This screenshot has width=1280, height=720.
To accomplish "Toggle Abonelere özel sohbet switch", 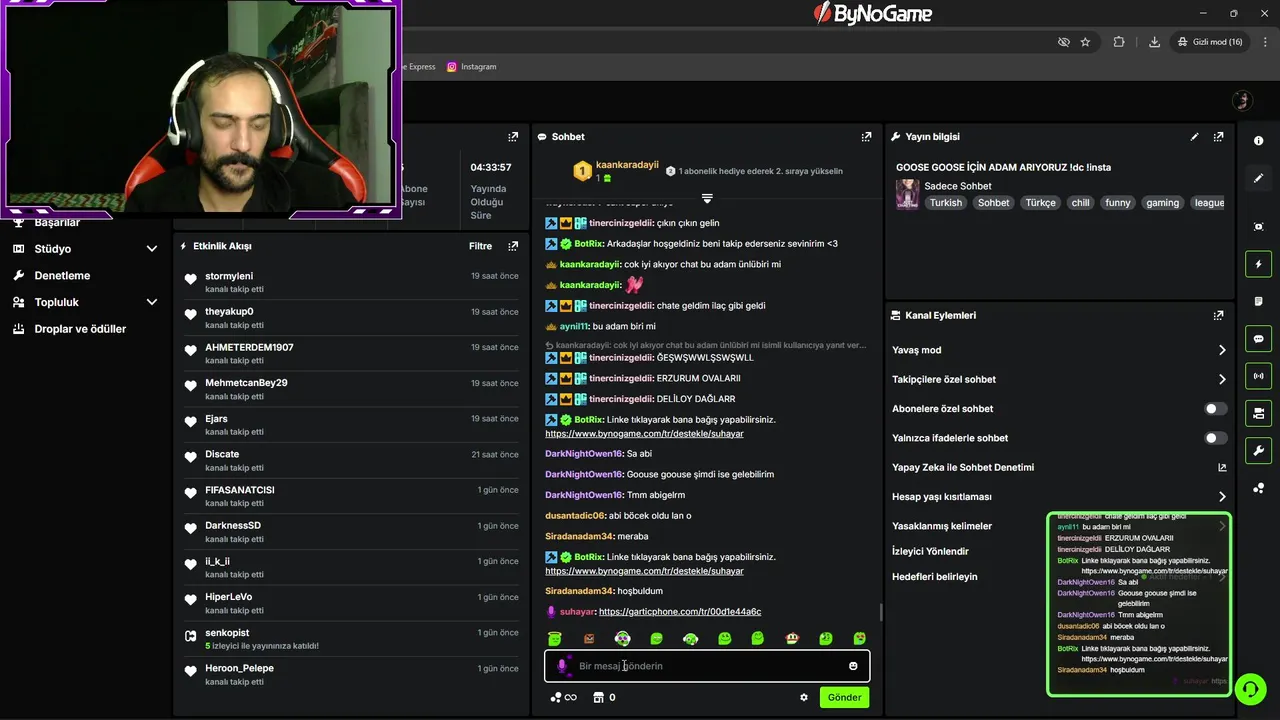I will [x=1216, y=409].
